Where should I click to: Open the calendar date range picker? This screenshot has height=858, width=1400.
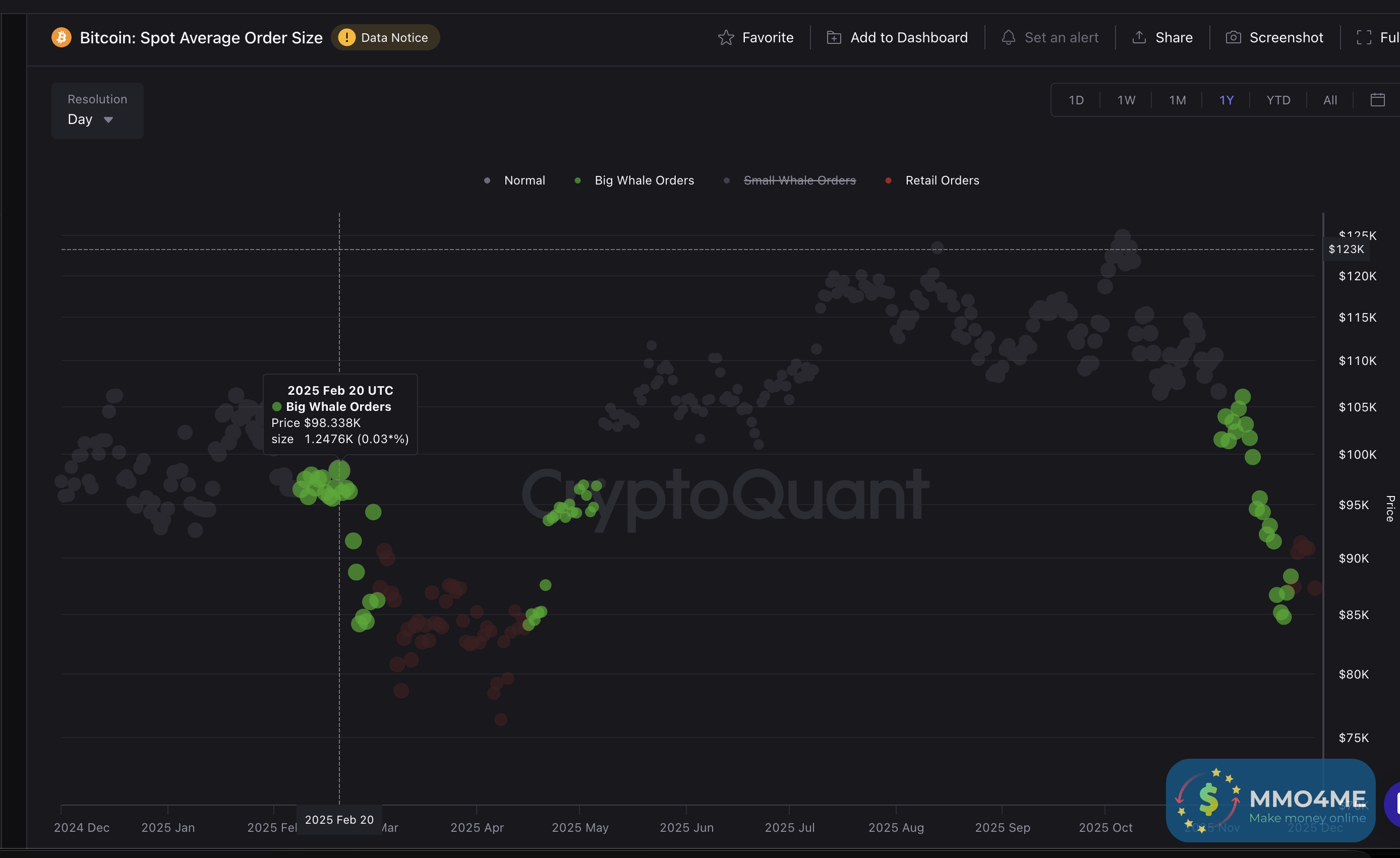pyautogui.click(x=1377, y=100)
